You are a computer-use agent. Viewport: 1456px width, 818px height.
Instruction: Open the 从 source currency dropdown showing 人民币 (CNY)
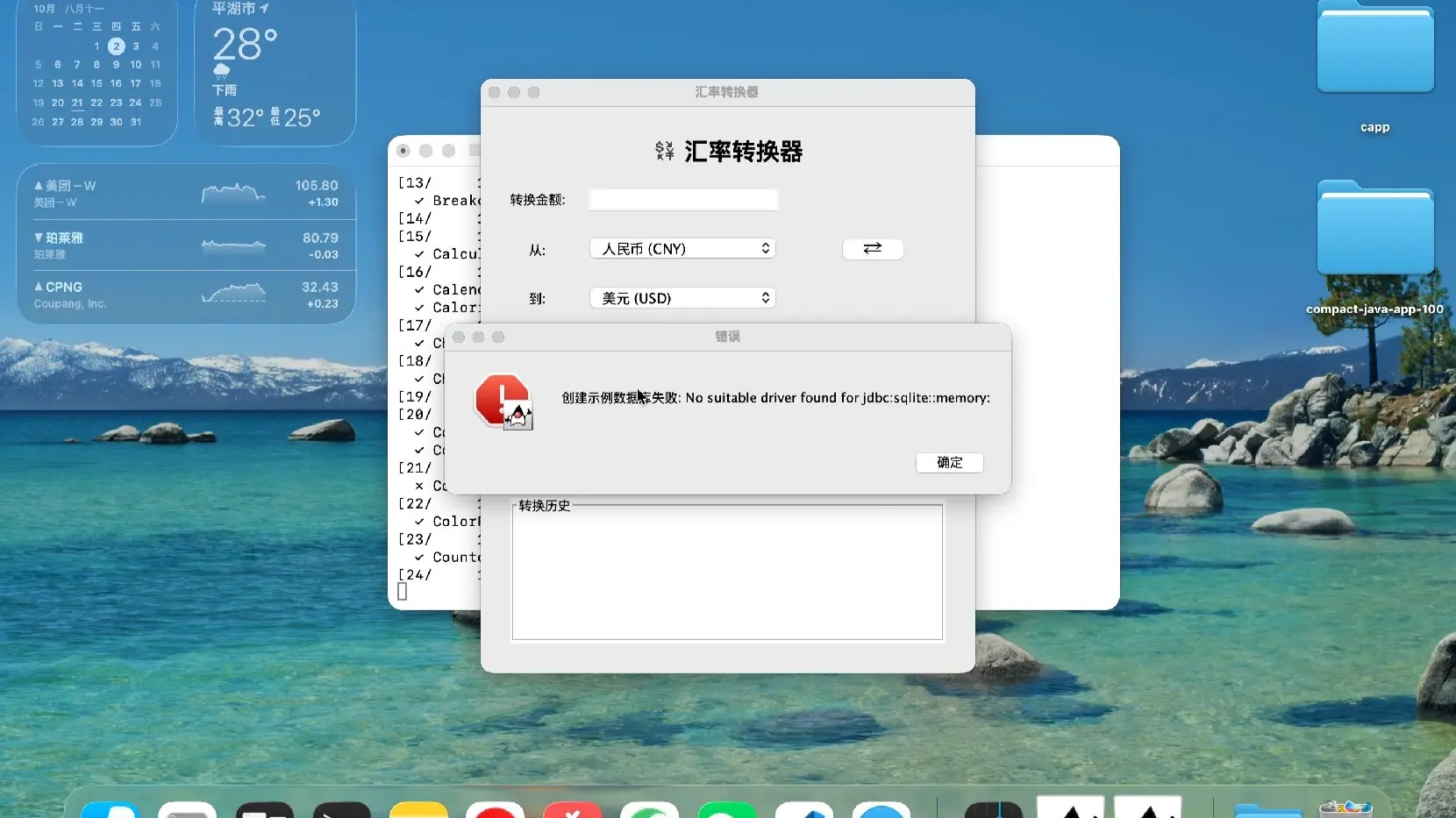[x=683, y=249]
